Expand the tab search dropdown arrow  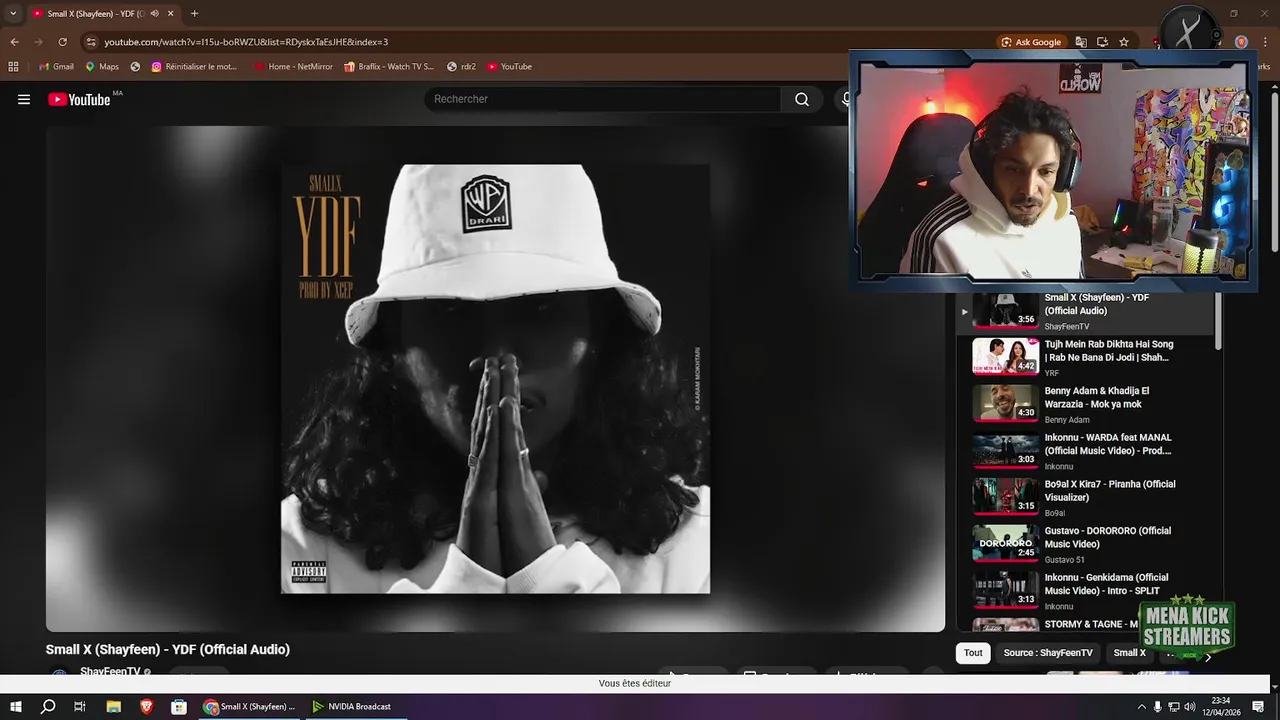click(13, 14)
